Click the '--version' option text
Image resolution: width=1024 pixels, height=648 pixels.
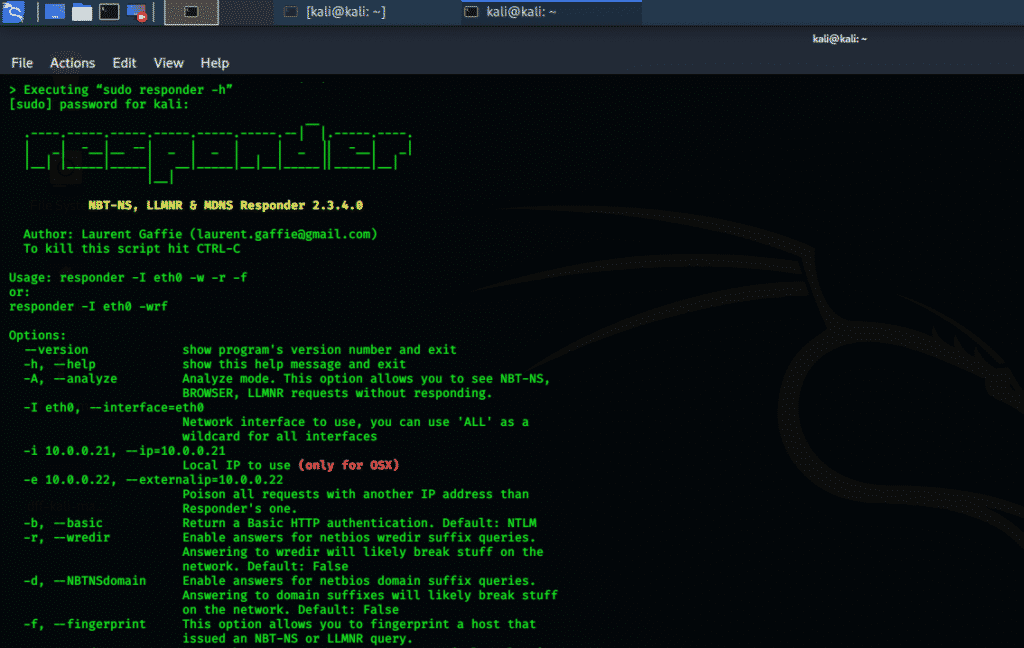click(x=56, y=349)
